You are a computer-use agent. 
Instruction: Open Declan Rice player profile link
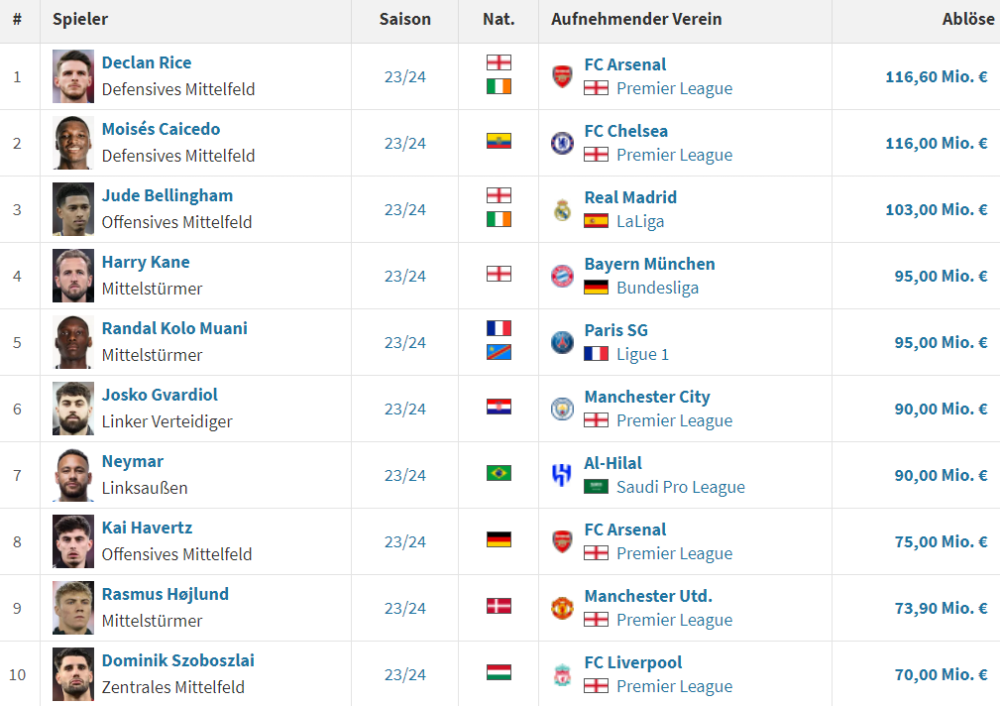point(146,63)
